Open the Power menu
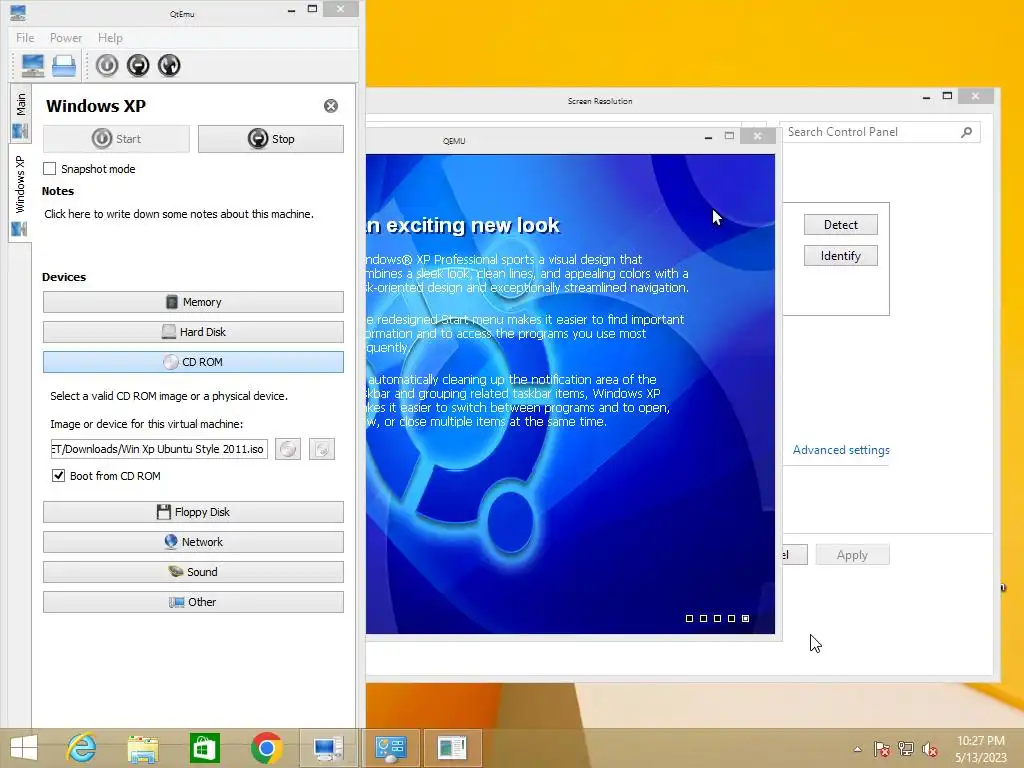 66,38
